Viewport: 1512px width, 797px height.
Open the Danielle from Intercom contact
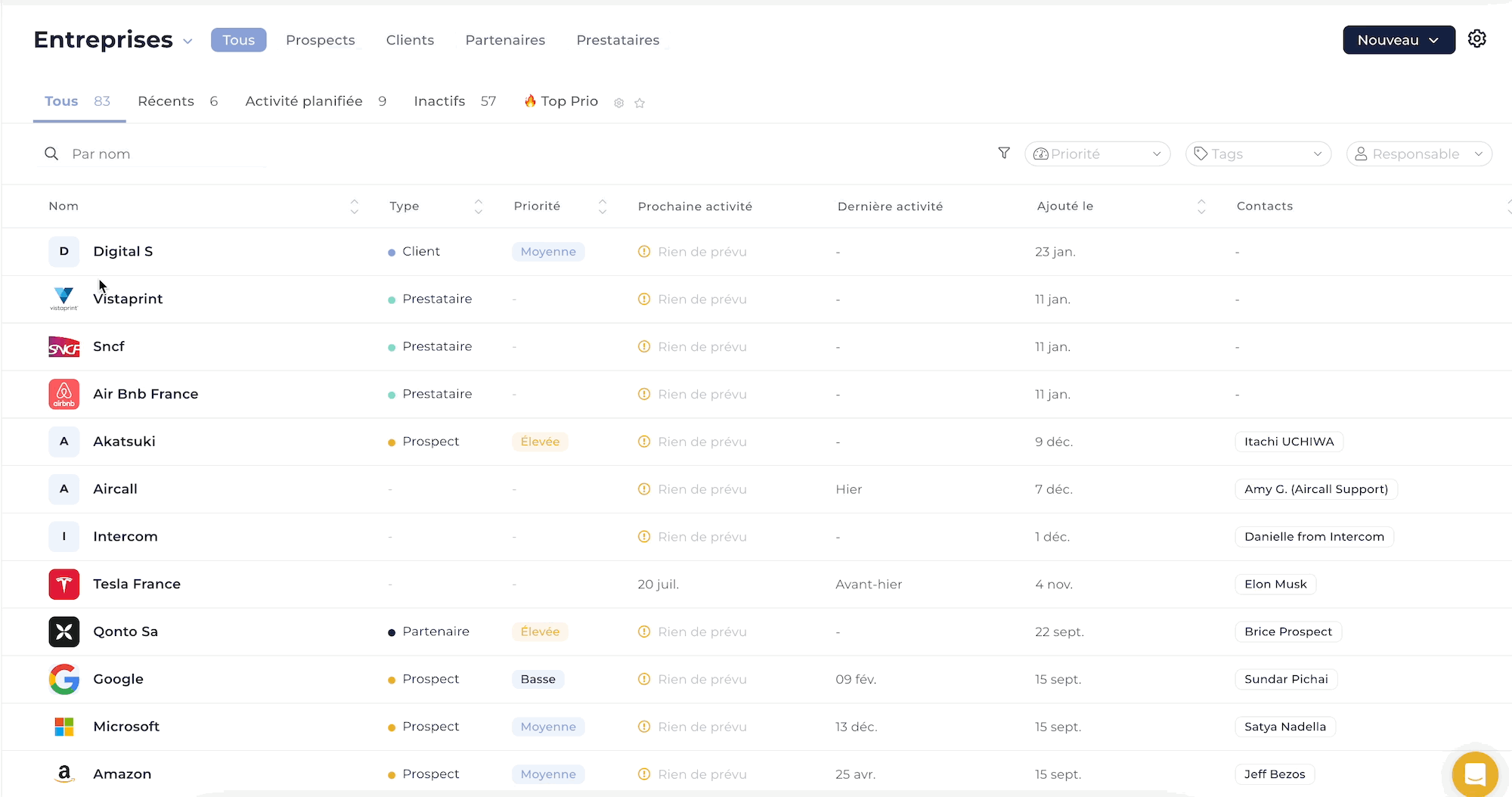[x=1314, y=536]
